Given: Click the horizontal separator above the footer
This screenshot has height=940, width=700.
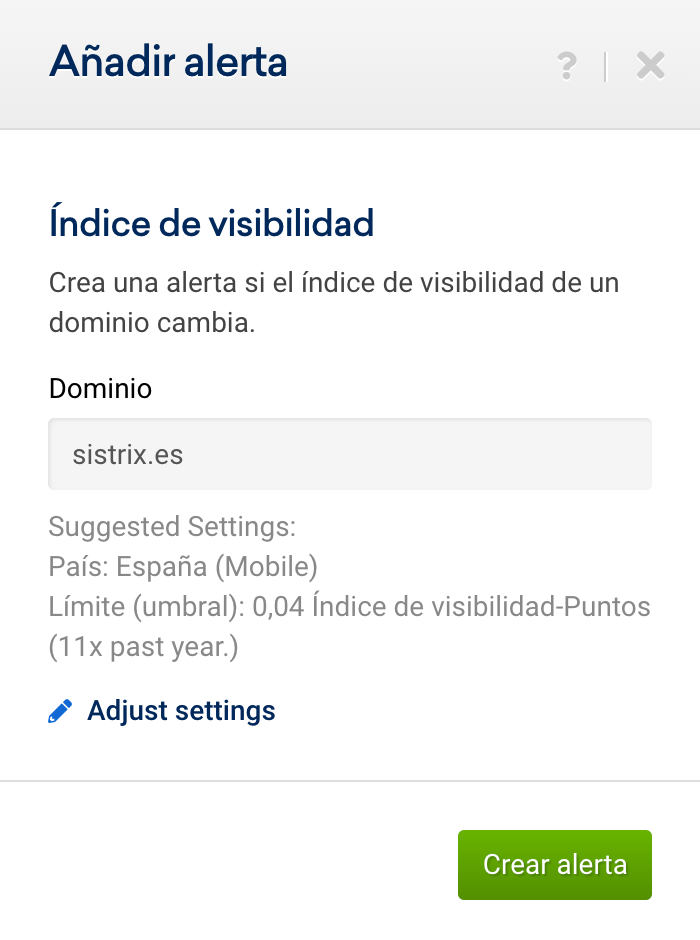Looking at the screenshot, I should (x=350, y=781).
